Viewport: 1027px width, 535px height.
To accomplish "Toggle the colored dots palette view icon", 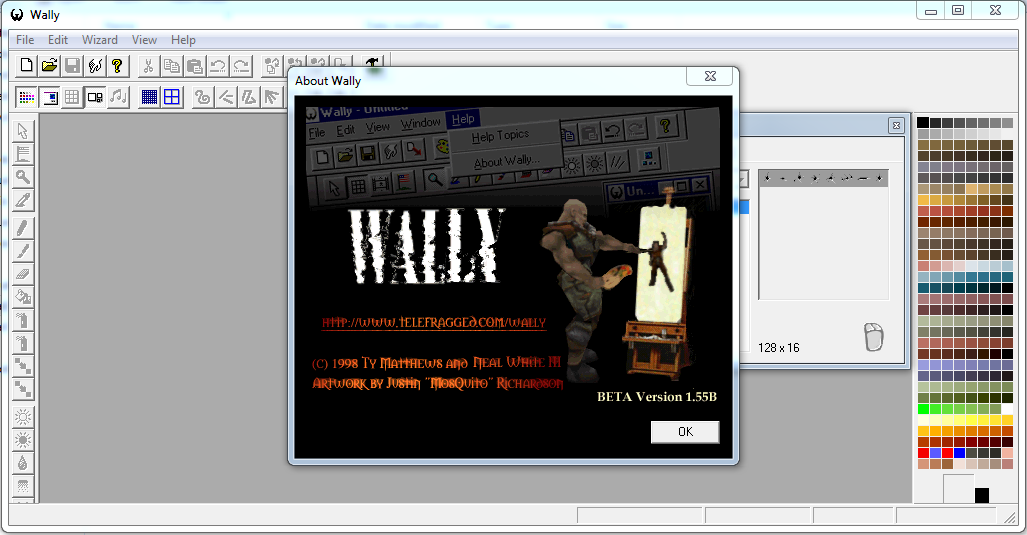I will pyautogui.click(x=26, y=98).
